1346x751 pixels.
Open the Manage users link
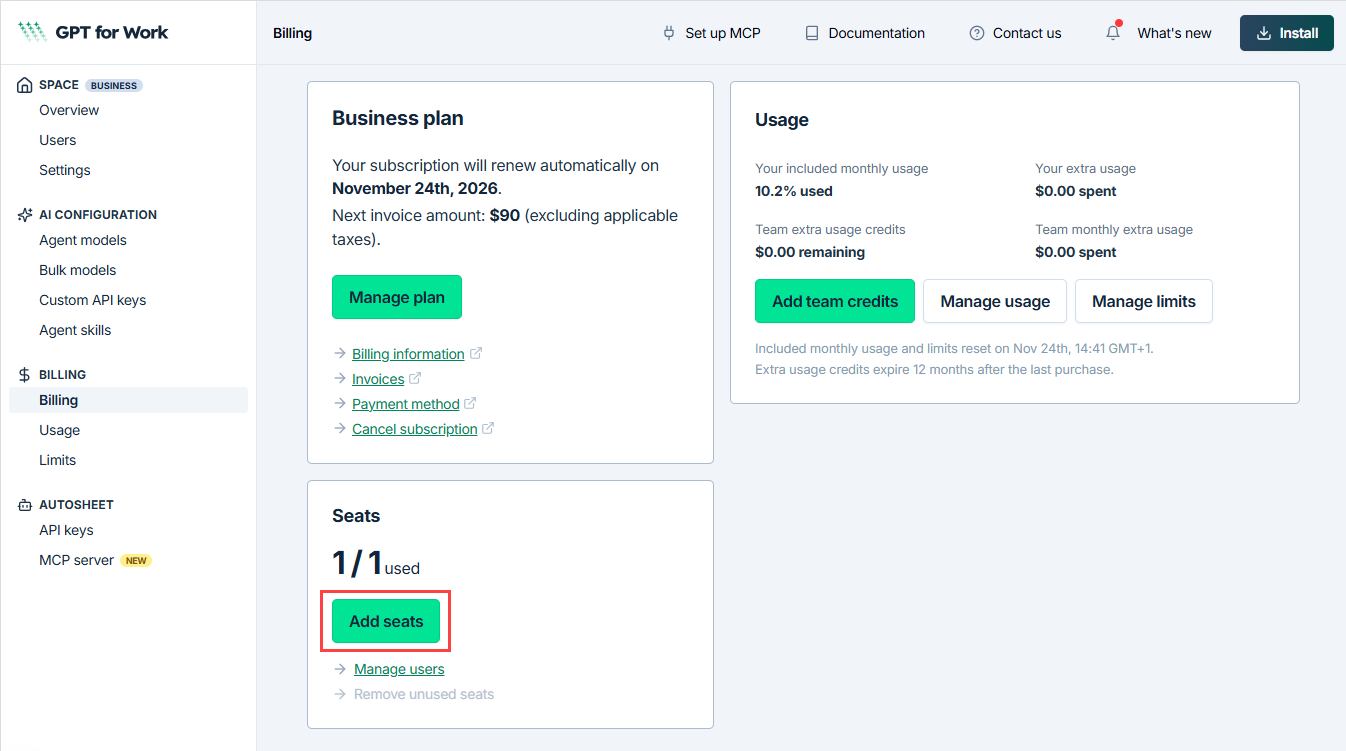click(399, 669)
